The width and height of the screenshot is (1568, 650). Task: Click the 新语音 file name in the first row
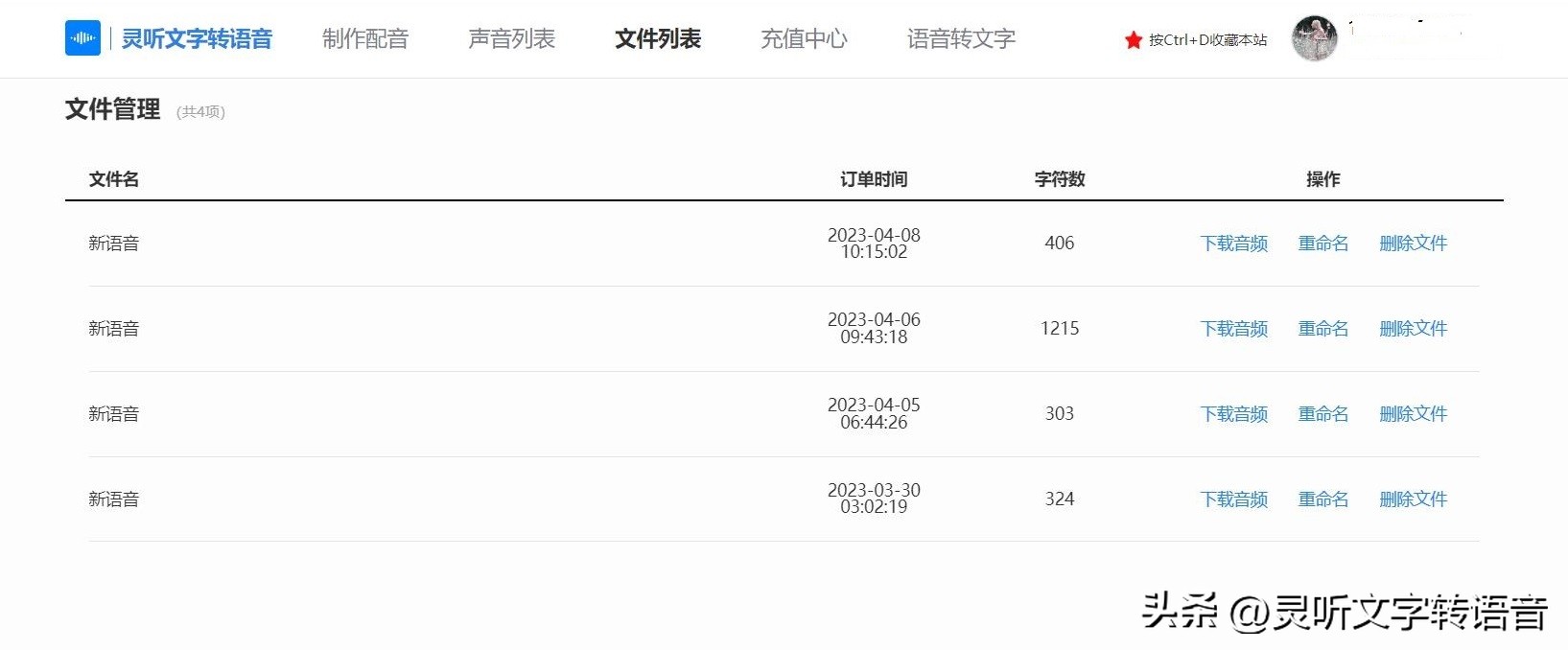pos(113,244)
